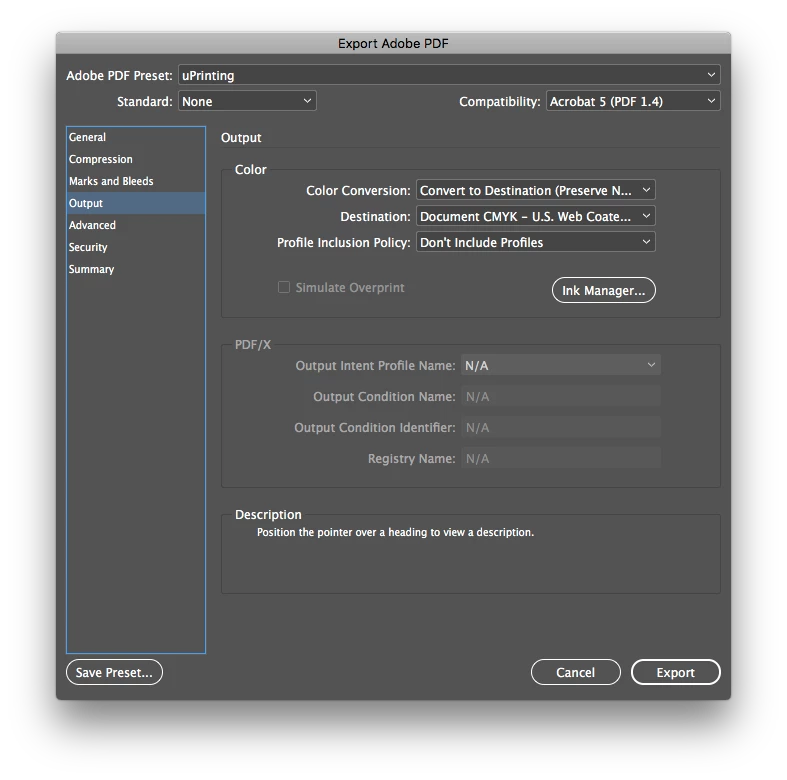
Task: Open the Standard dropdown set to None
Action: [x=247, y=101]
